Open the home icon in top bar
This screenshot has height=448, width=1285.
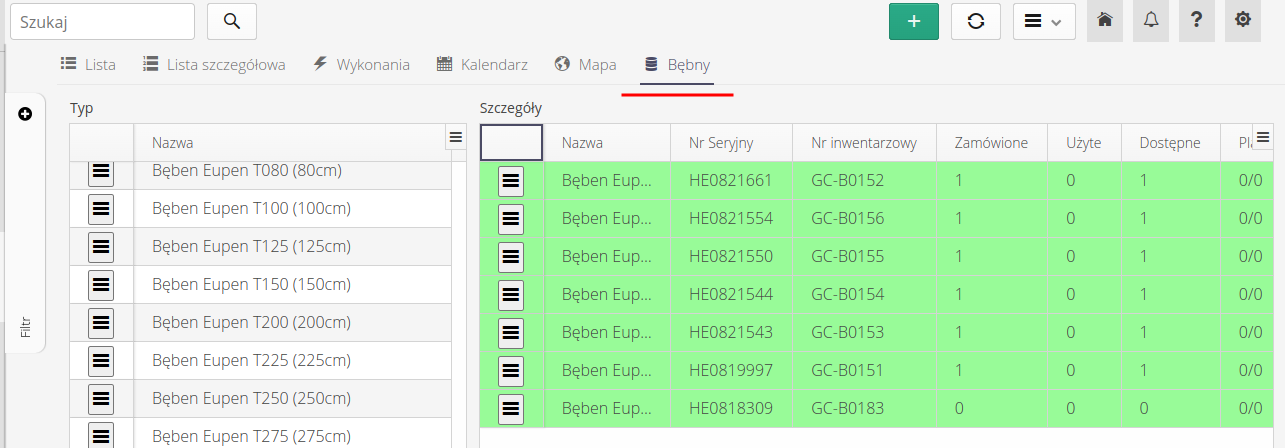1104,21
